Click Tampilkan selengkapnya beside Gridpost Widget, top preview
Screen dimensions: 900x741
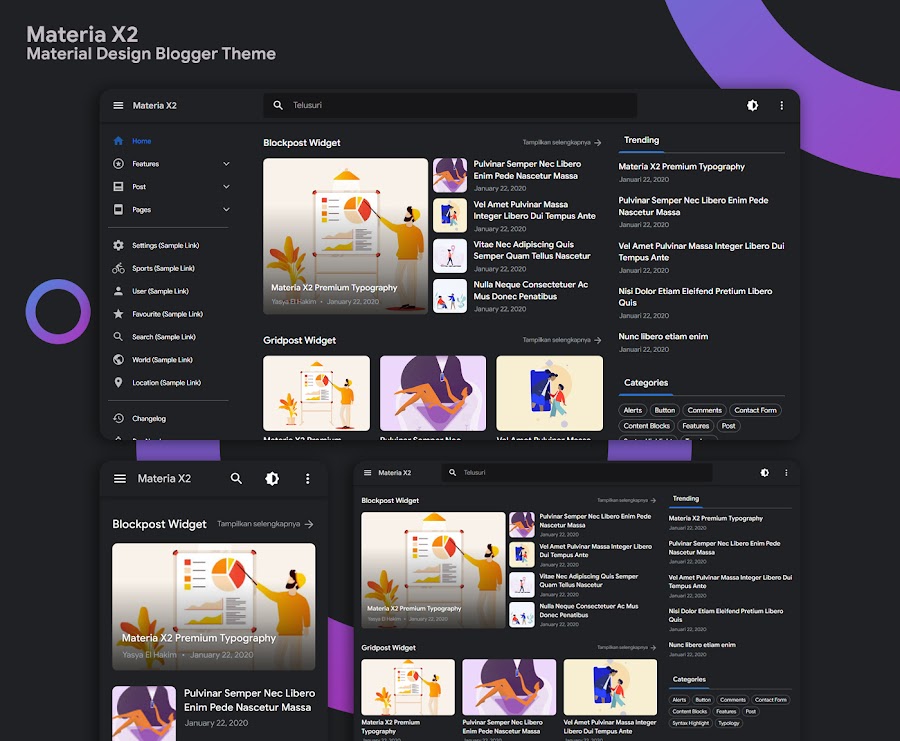pos(561,340)
